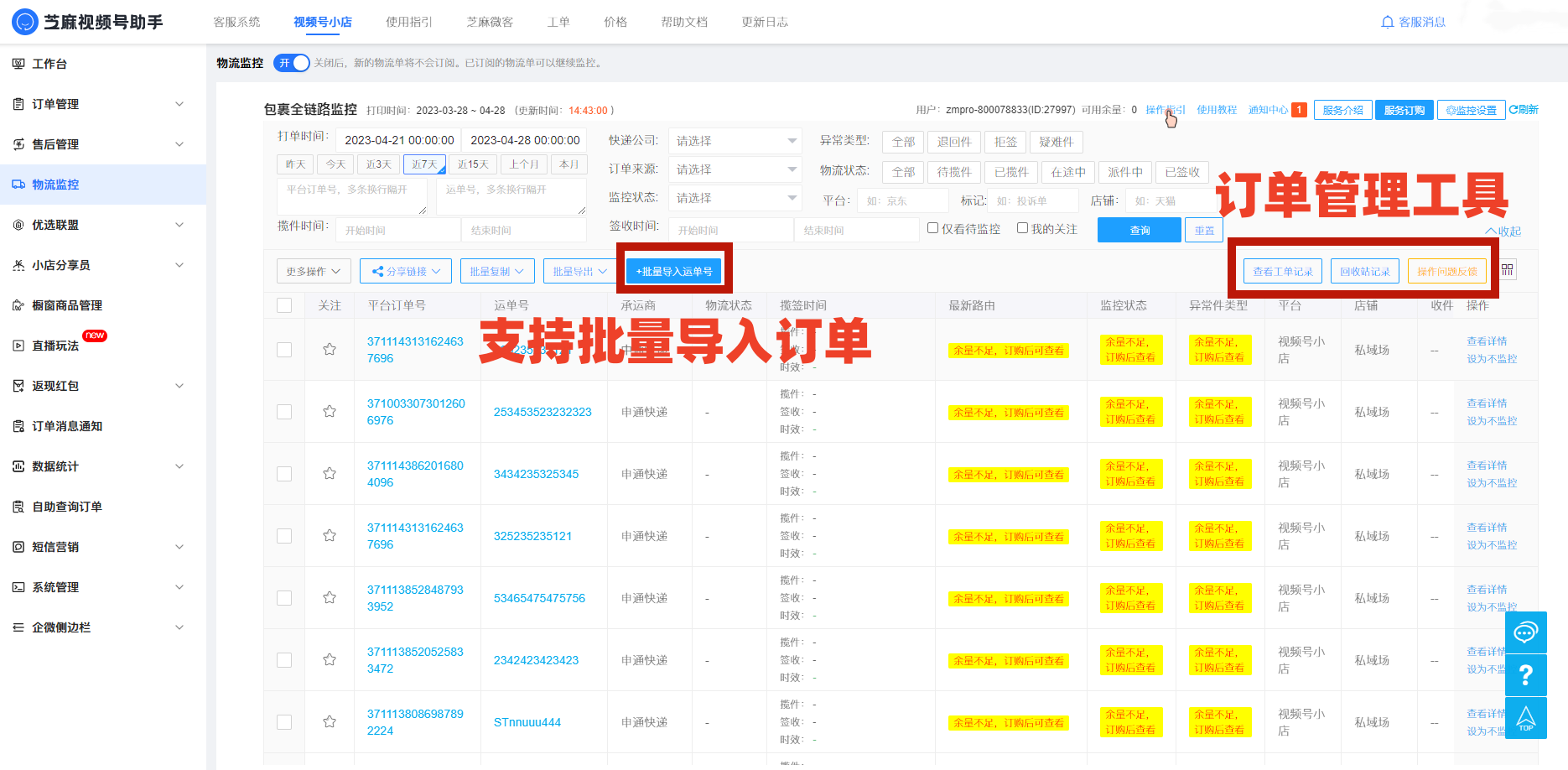Click the 订单管理 sidebar icon
1568x770 pixels.
tap(18, 104)
